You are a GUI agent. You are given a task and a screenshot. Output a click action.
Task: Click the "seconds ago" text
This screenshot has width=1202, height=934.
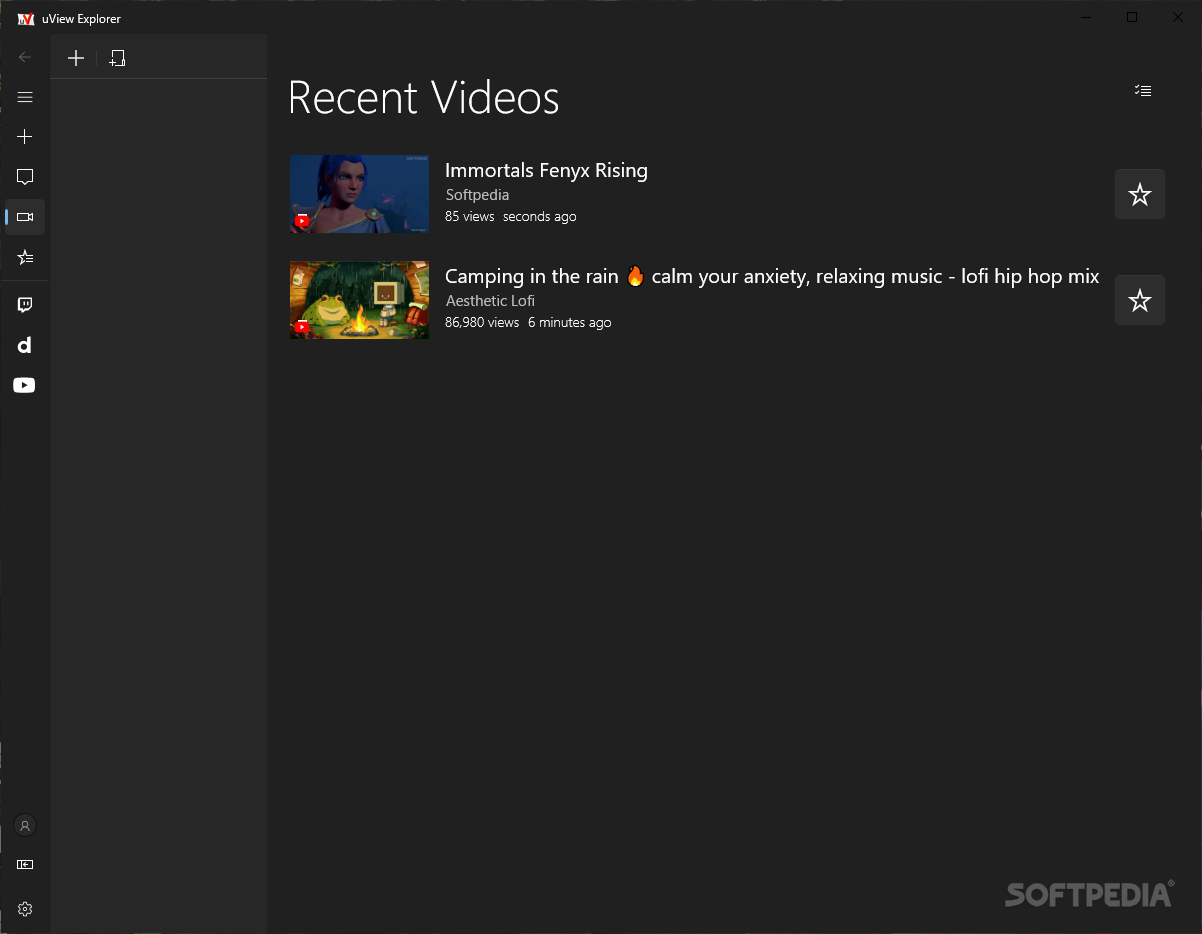point(540,217)
